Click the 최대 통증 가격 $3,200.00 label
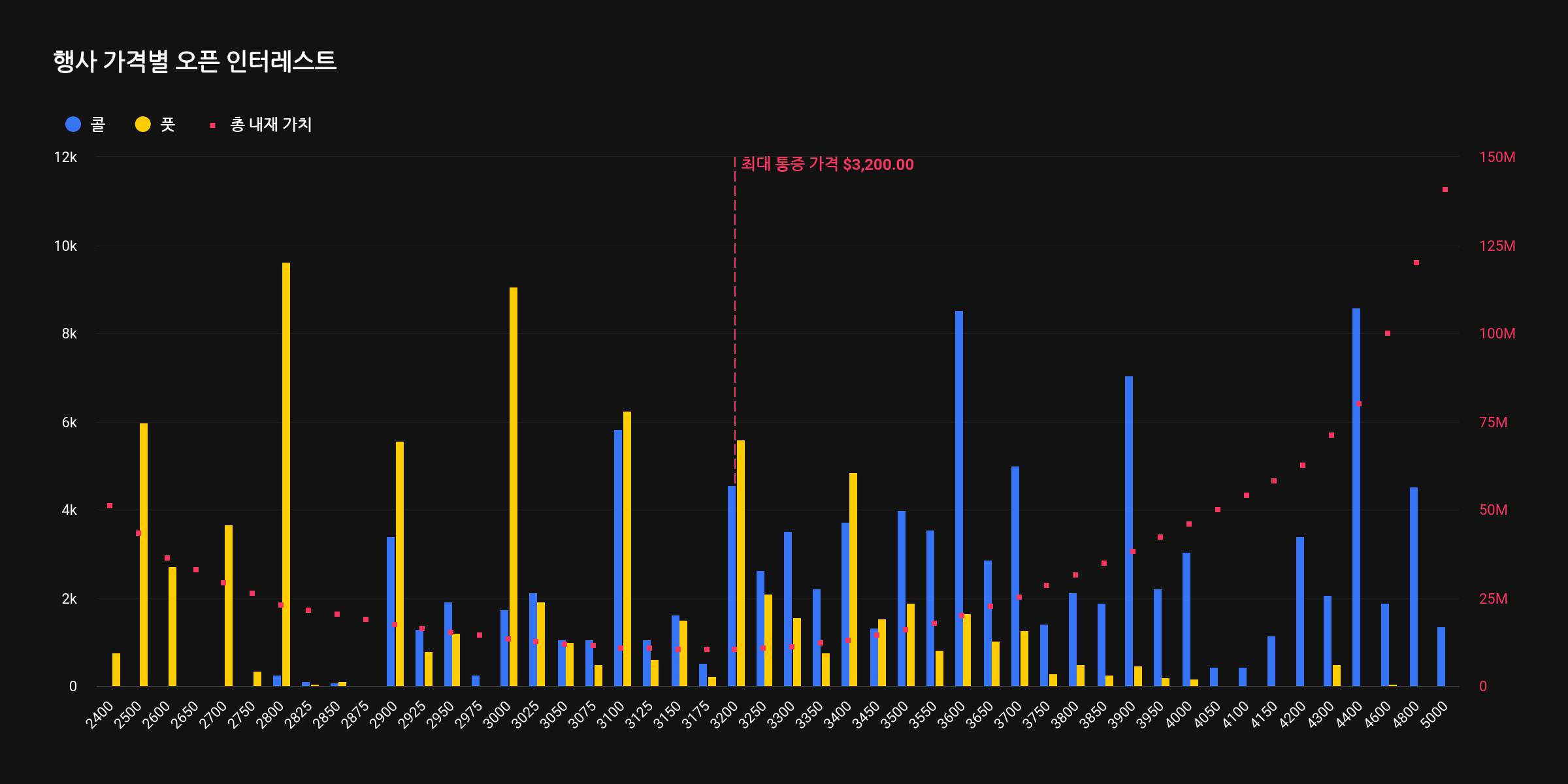The width and height of the screenshot is (1568, 784). pos(827,165)
